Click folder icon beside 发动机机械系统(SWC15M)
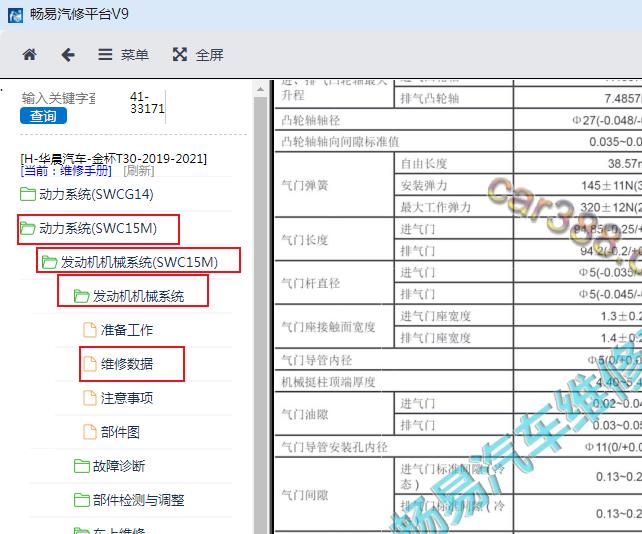This screenshot has height=534, width=642. click(50, 262)
